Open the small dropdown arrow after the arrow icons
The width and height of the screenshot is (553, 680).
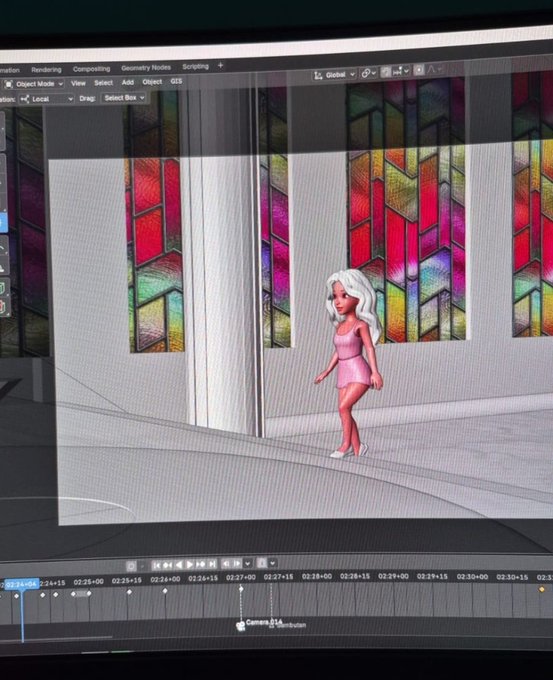(248, 563)
